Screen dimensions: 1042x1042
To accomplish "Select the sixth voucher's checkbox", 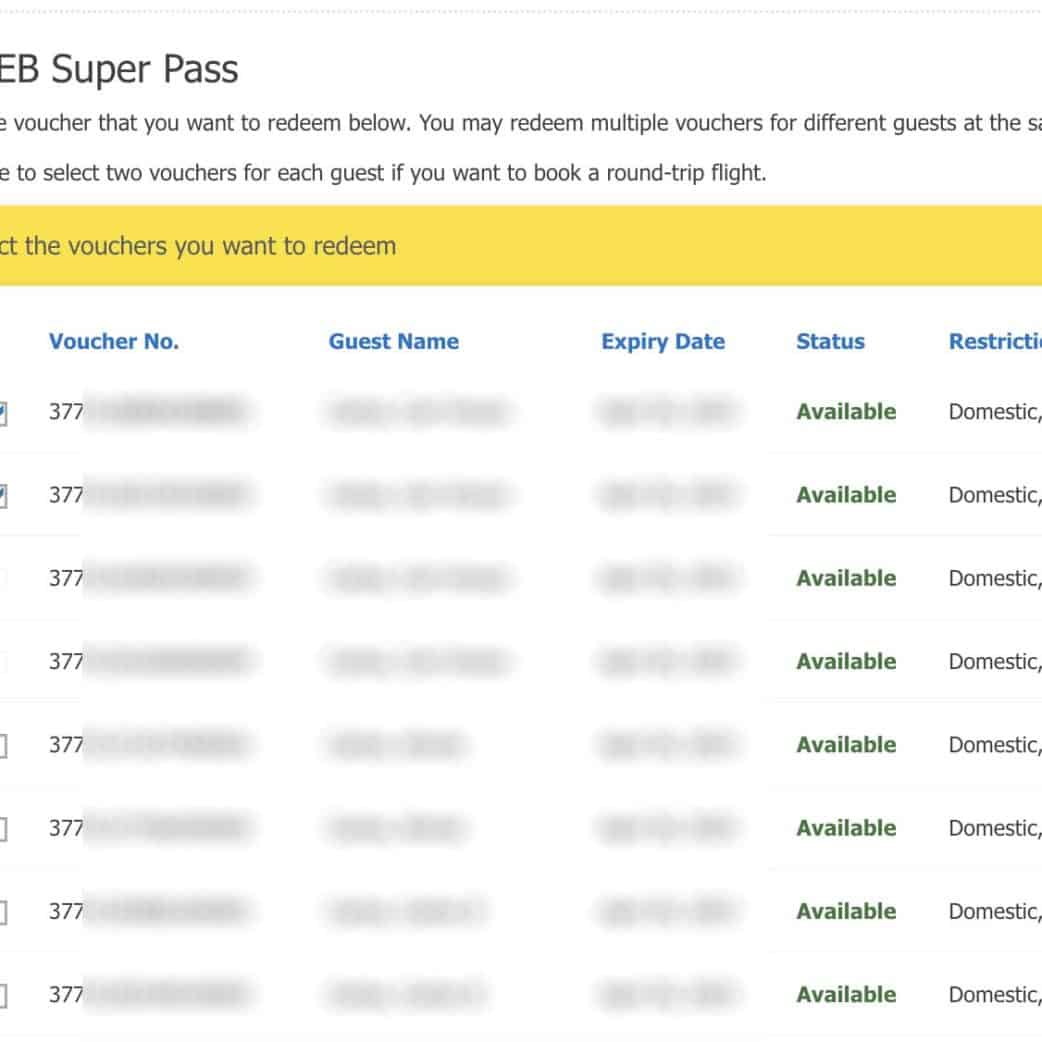I will [x=3, y=829].
